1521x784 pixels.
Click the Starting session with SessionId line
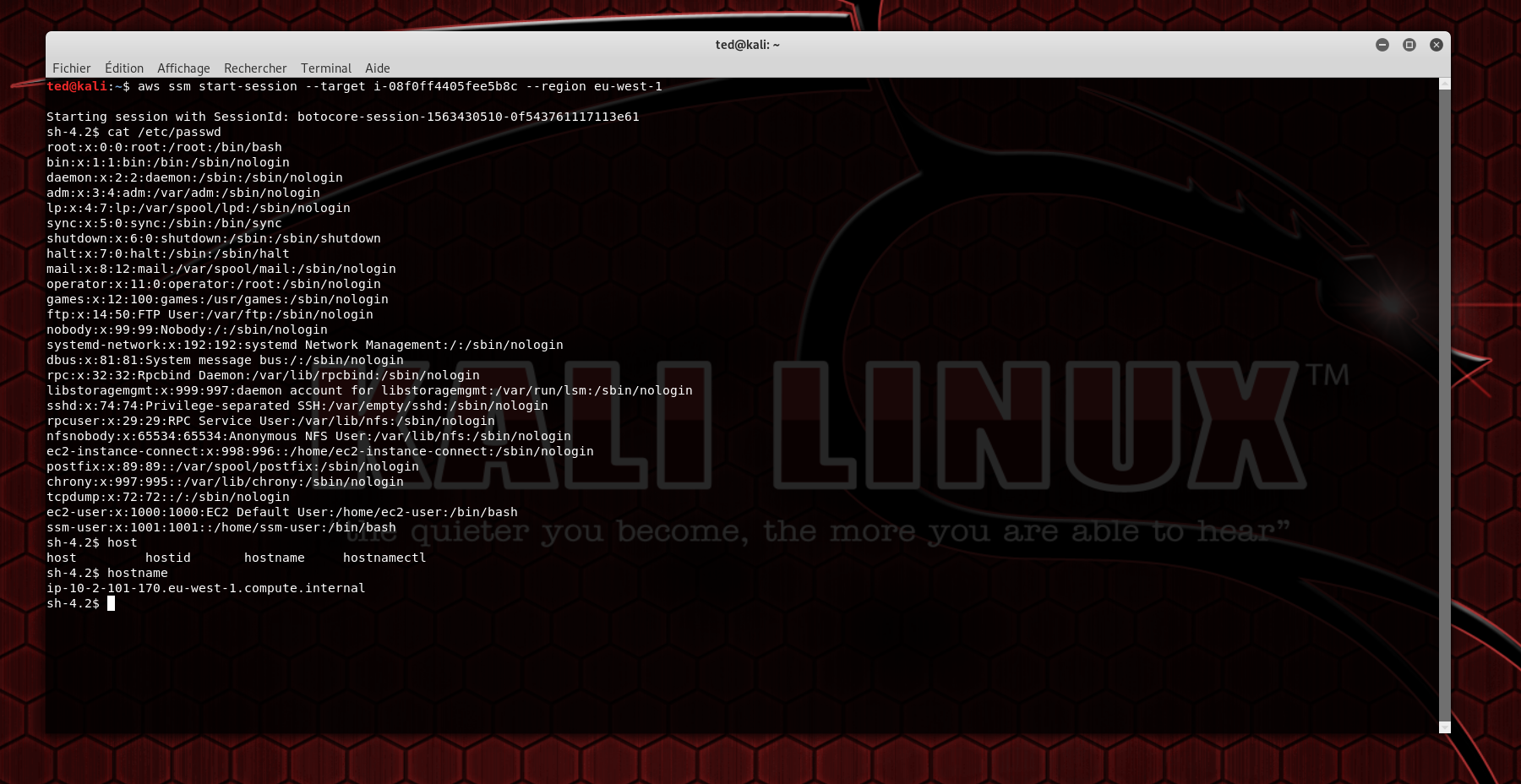pyautogui.click(x=343, y=117)
